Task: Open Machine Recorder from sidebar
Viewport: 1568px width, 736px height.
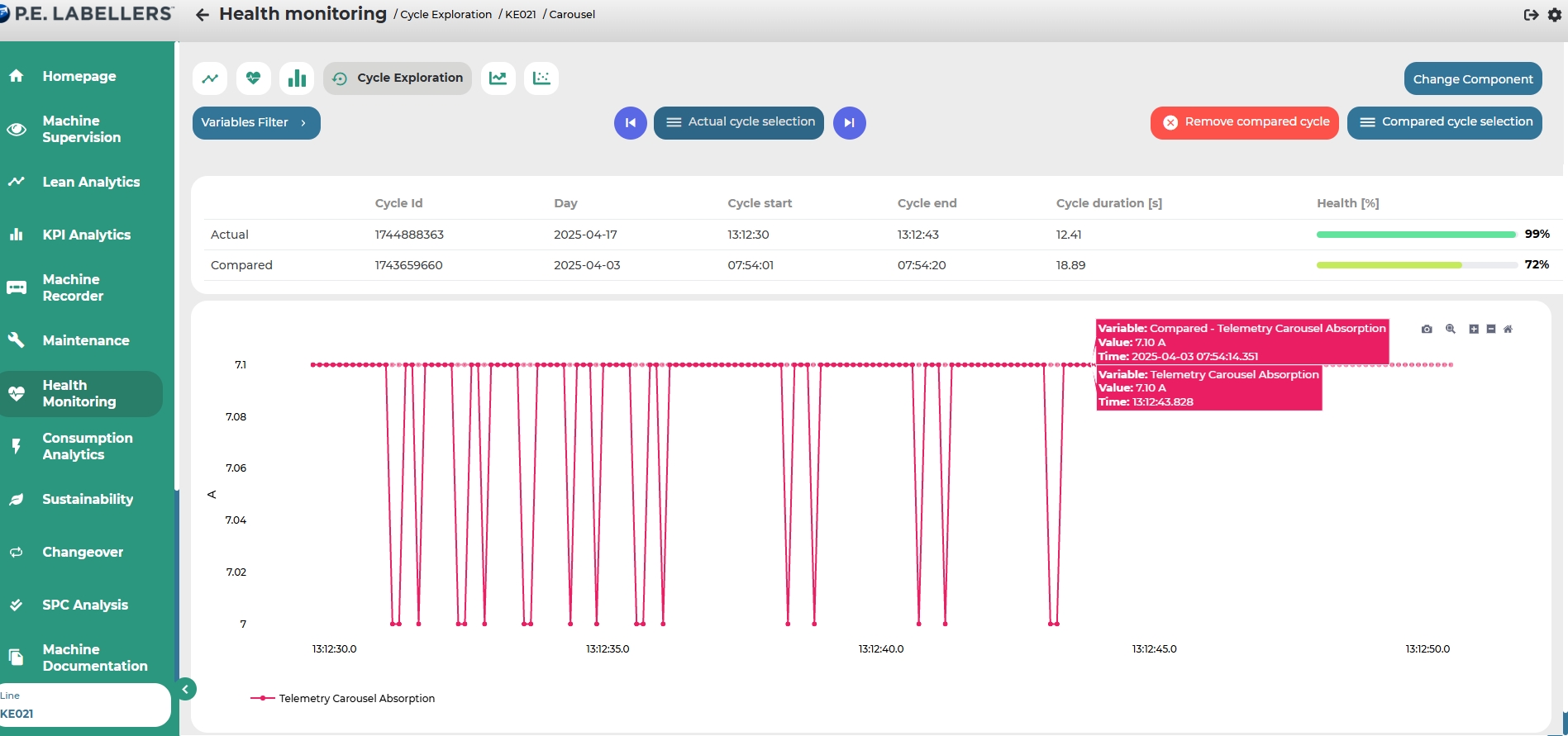Action: 73,287
